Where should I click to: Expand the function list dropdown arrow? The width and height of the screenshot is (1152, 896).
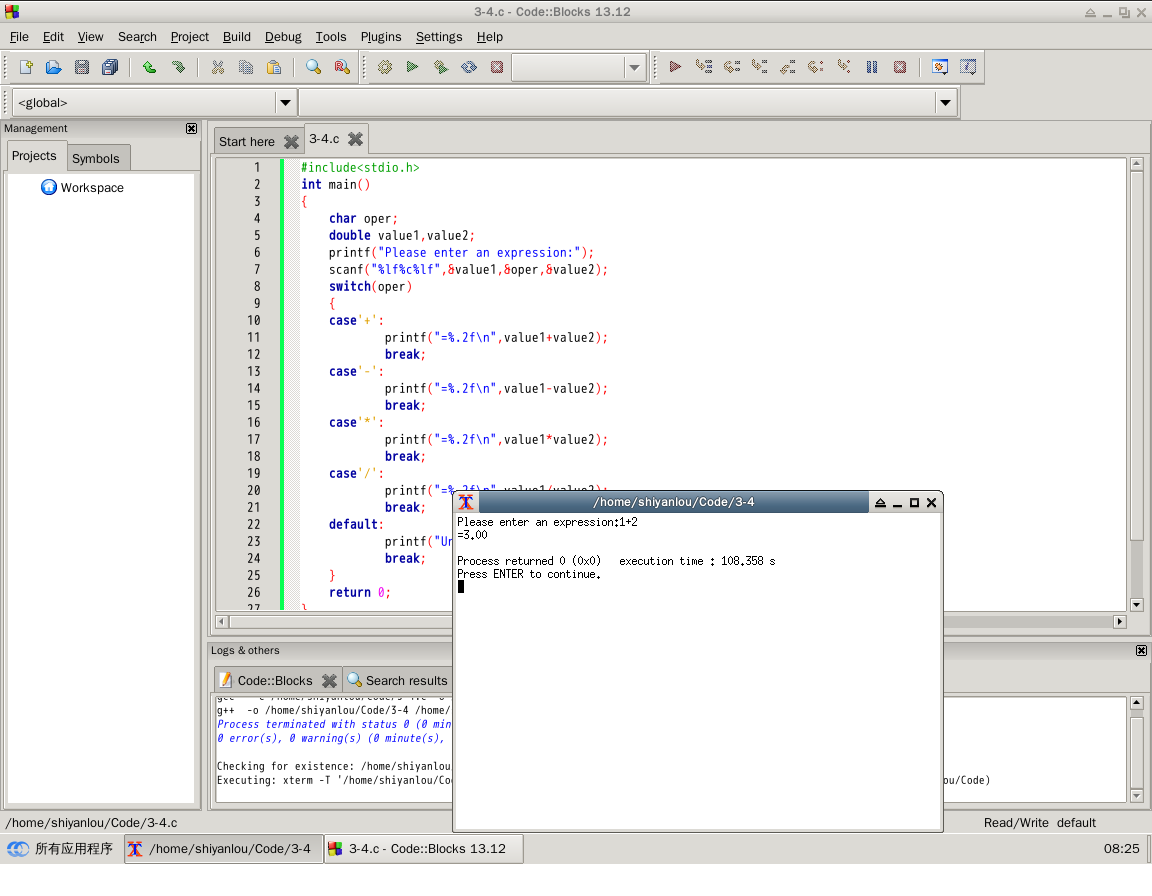(945, 102)
